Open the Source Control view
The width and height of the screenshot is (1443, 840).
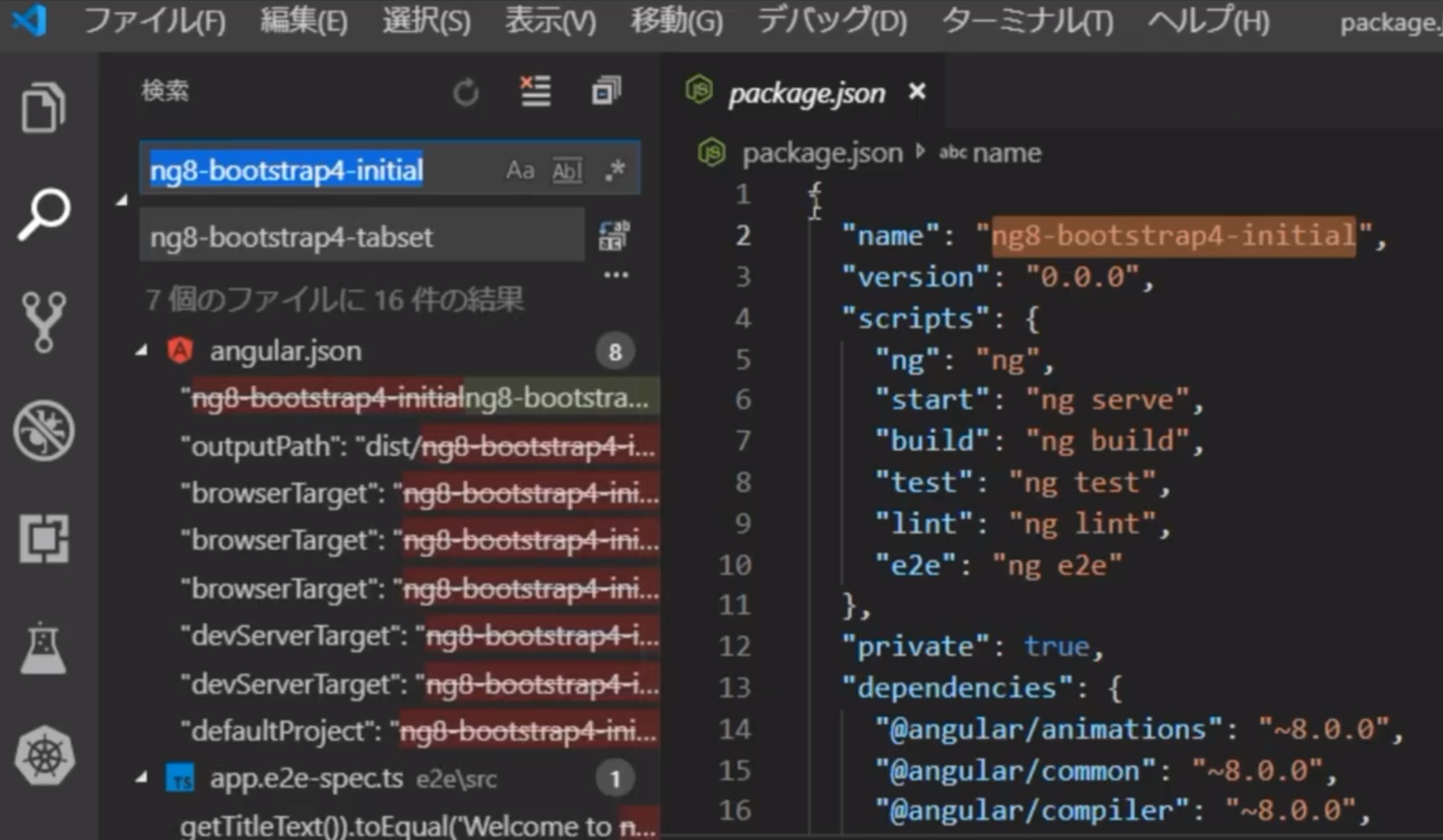click(x=43, y=322)
